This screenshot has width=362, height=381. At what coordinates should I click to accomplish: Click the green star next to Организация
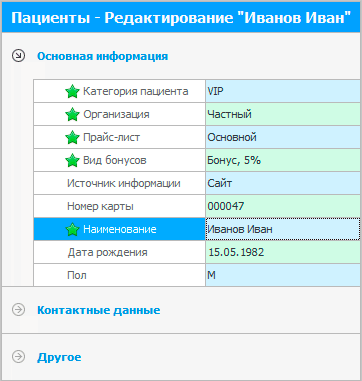point(72,114)
